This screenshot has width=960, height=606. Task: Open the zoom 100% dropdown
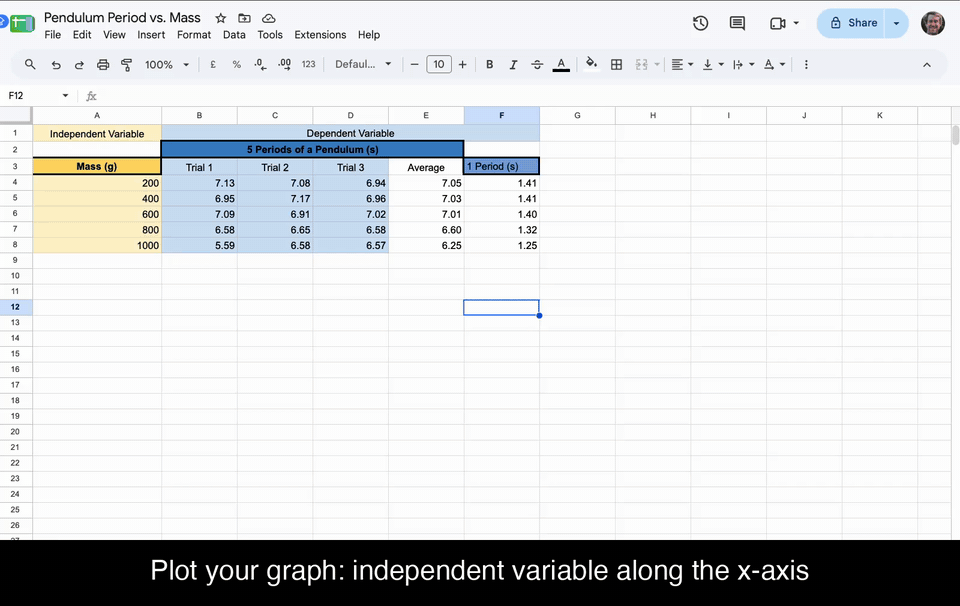(x=167, y=64)
